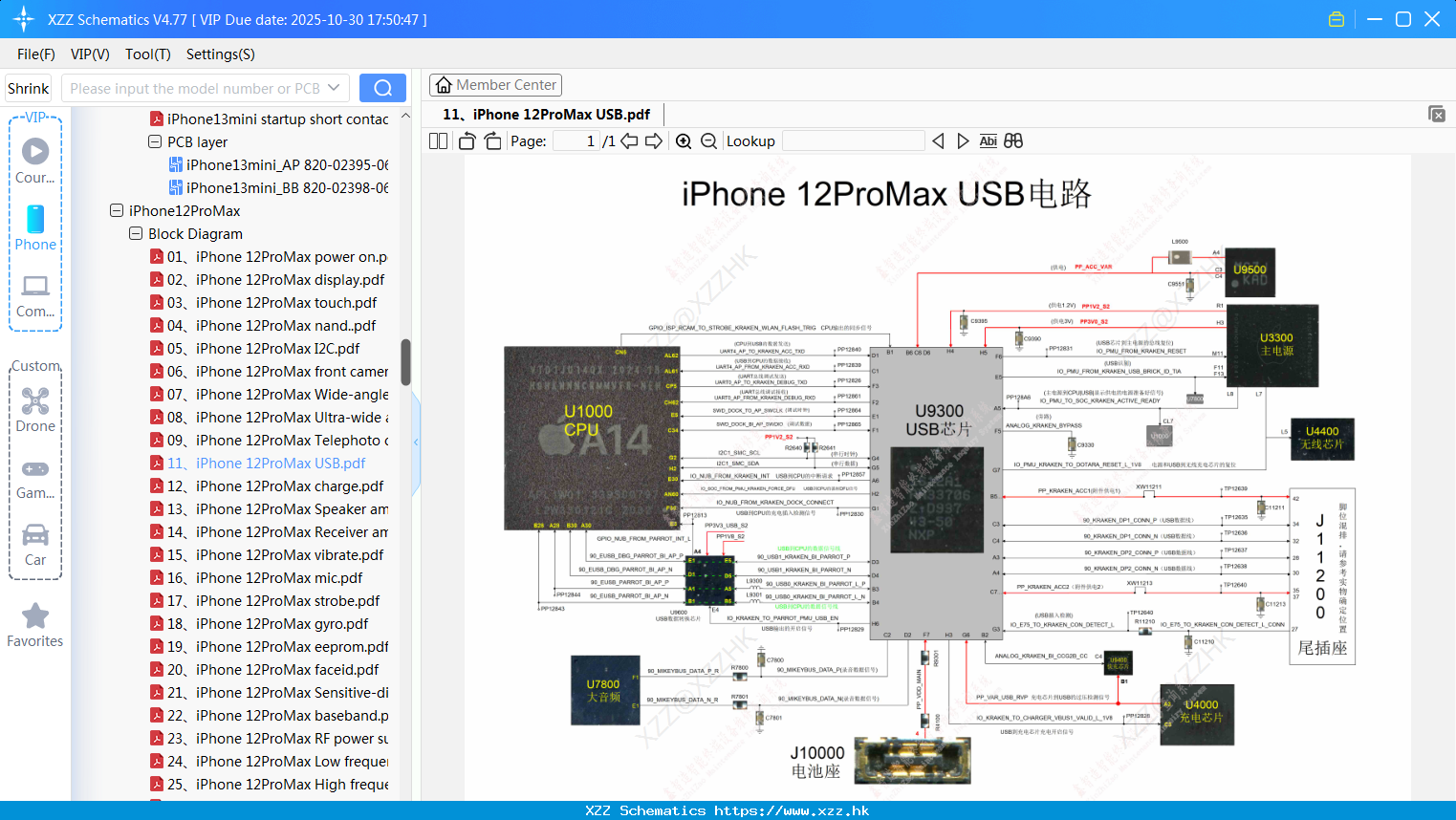Select the Car category icon

tap(35, 545)
